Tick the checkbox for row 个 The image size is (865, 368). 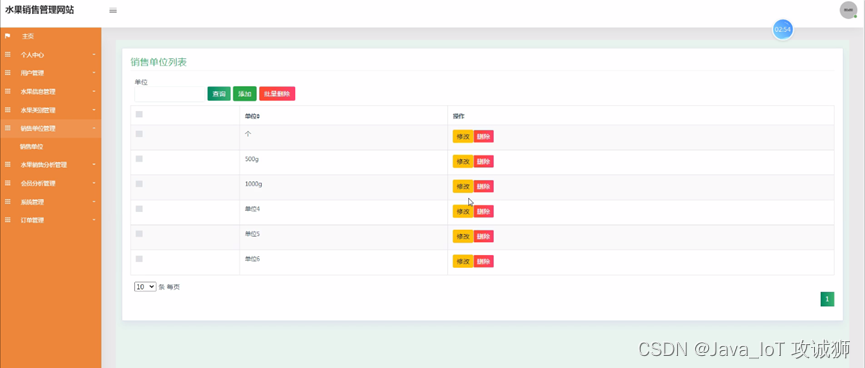click(139, 134)
